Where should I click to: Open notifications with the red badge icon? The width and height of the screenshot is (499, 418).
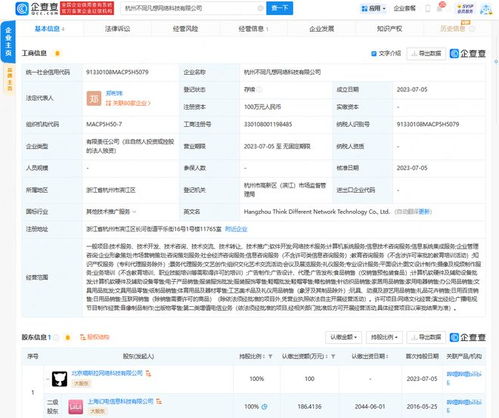coord(441,7)
